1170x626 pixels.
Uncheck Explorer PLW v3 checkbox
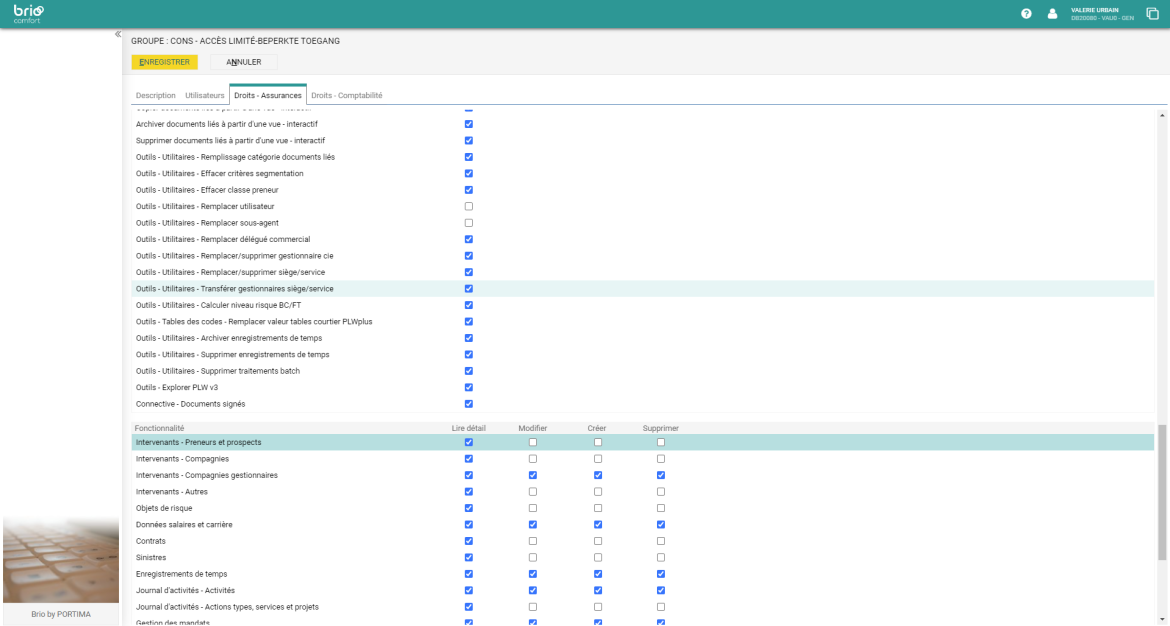469,387
